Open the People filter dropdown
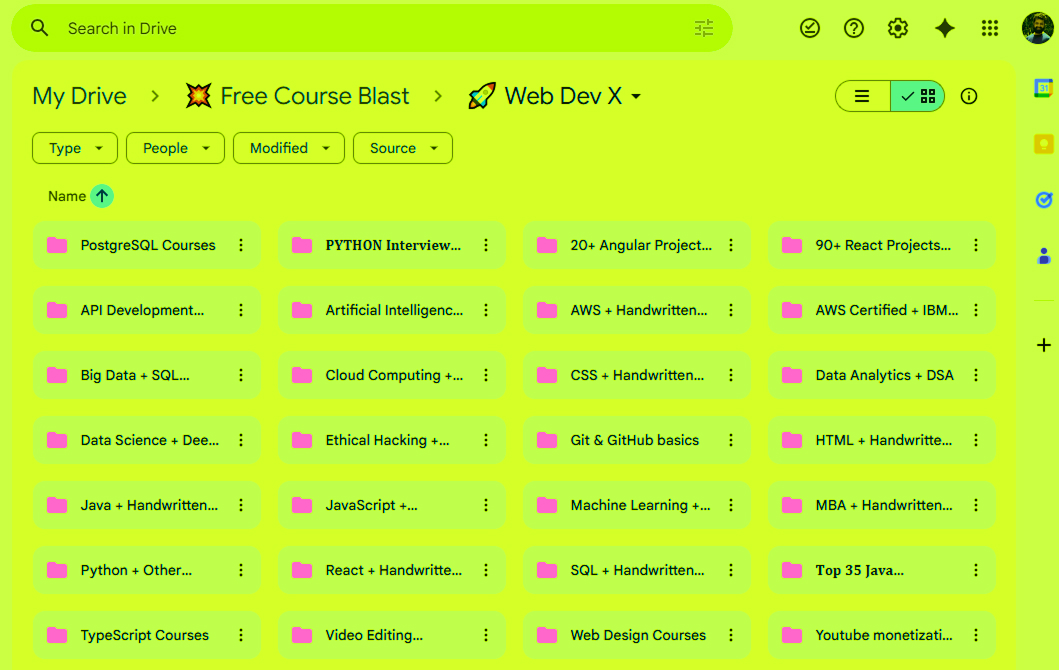Viewport: 1059px width, 670px height. pos(175,148)
